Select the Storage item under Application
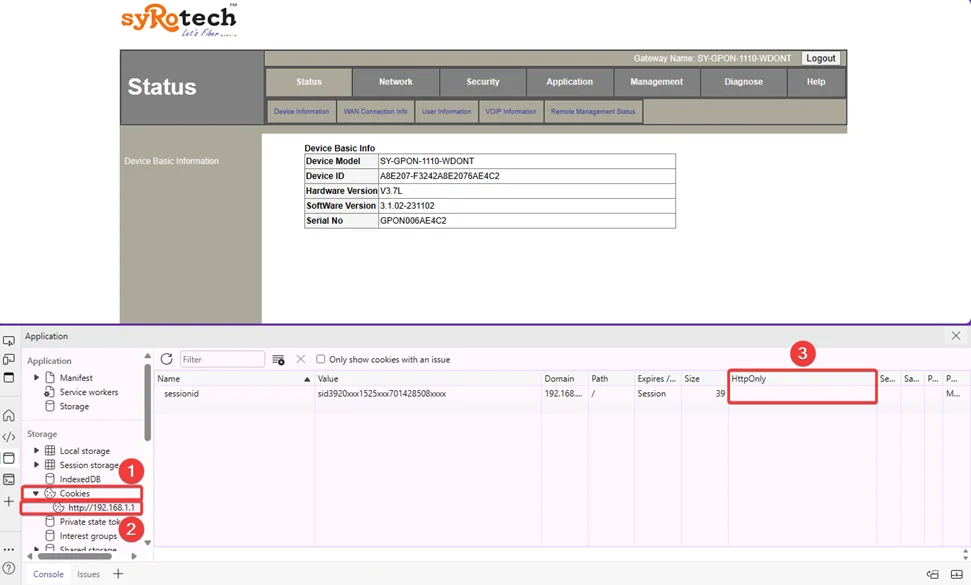Viewport: 971px width, 585px height. click(x=74, y=406)
